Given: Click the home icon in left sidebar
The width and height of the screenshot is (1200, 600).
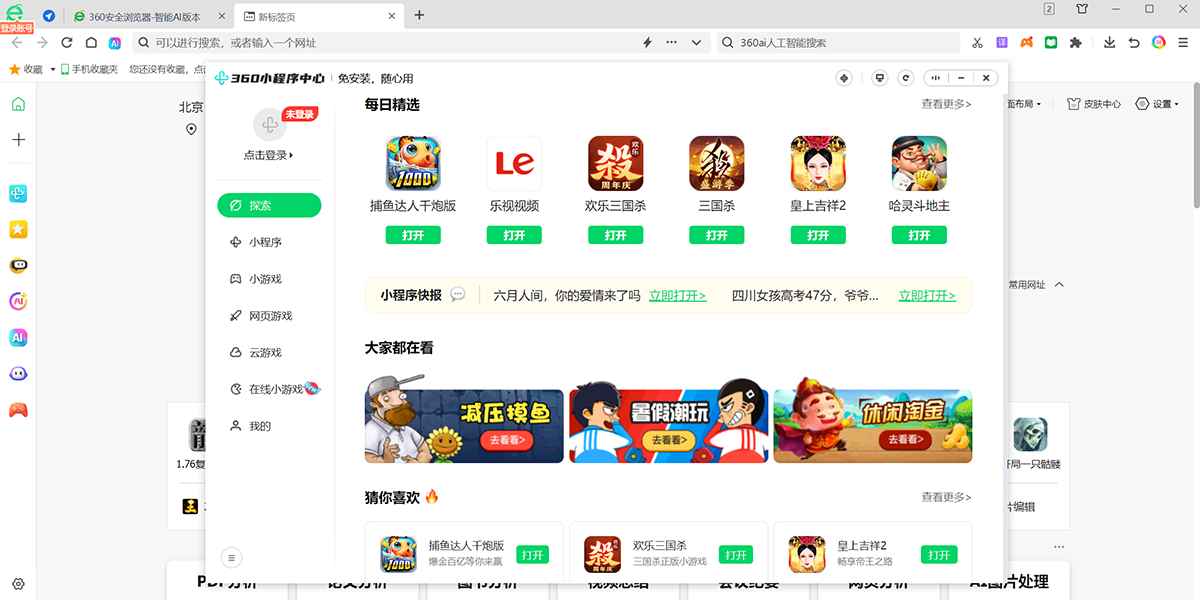Looking at the screenshot, I should pos(17,103).
